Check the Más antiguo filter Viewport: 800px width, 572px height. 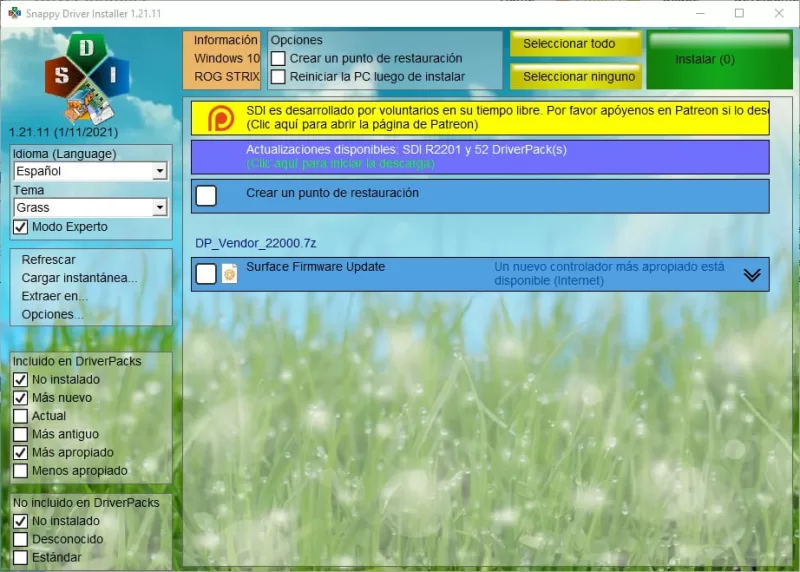[x=20, y=434]
